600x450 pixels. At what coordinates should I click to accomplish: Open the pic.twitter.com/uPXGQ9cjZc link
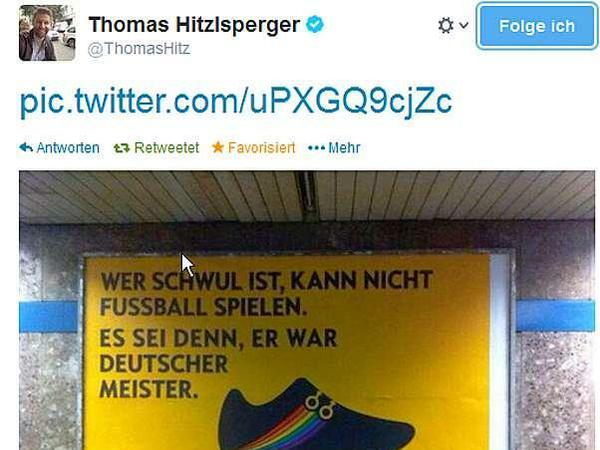tap(236, 101)
